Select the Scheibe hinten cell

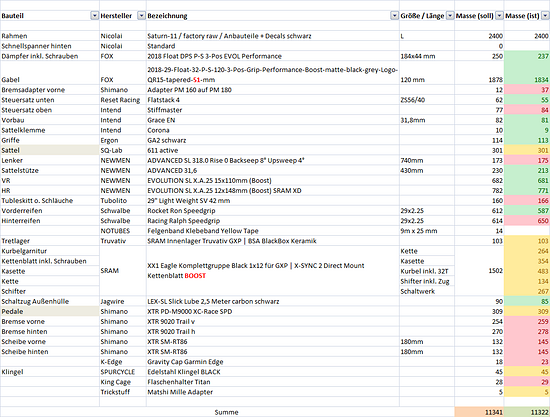[50, 352]
